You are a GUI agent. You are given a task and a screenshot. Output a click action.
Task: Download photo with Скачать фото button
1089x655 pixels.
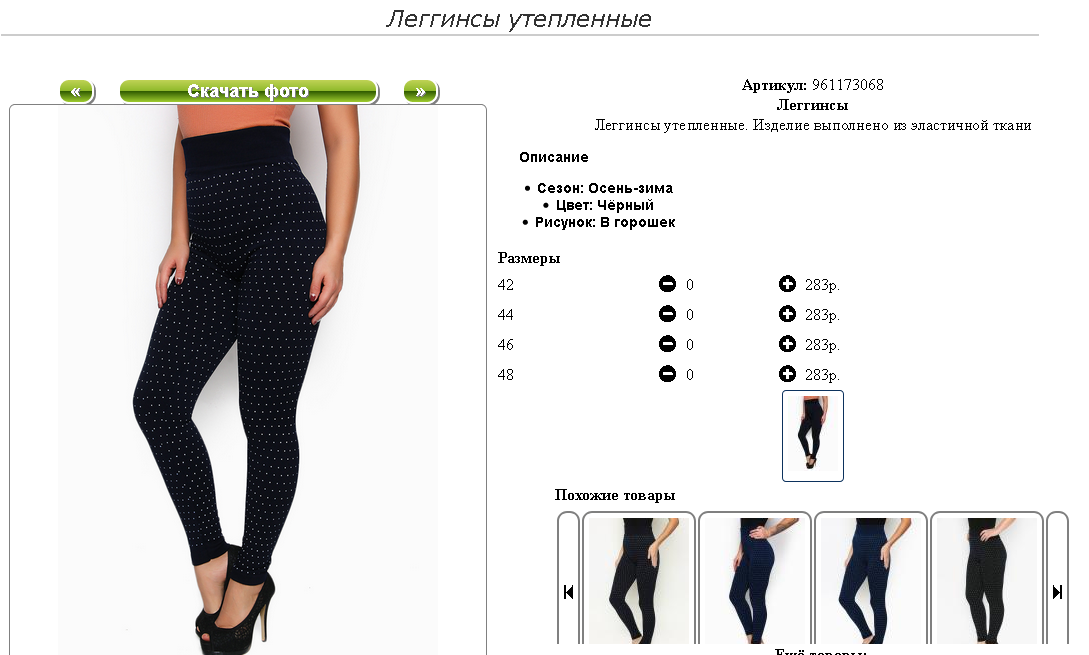tap(249, 92)
